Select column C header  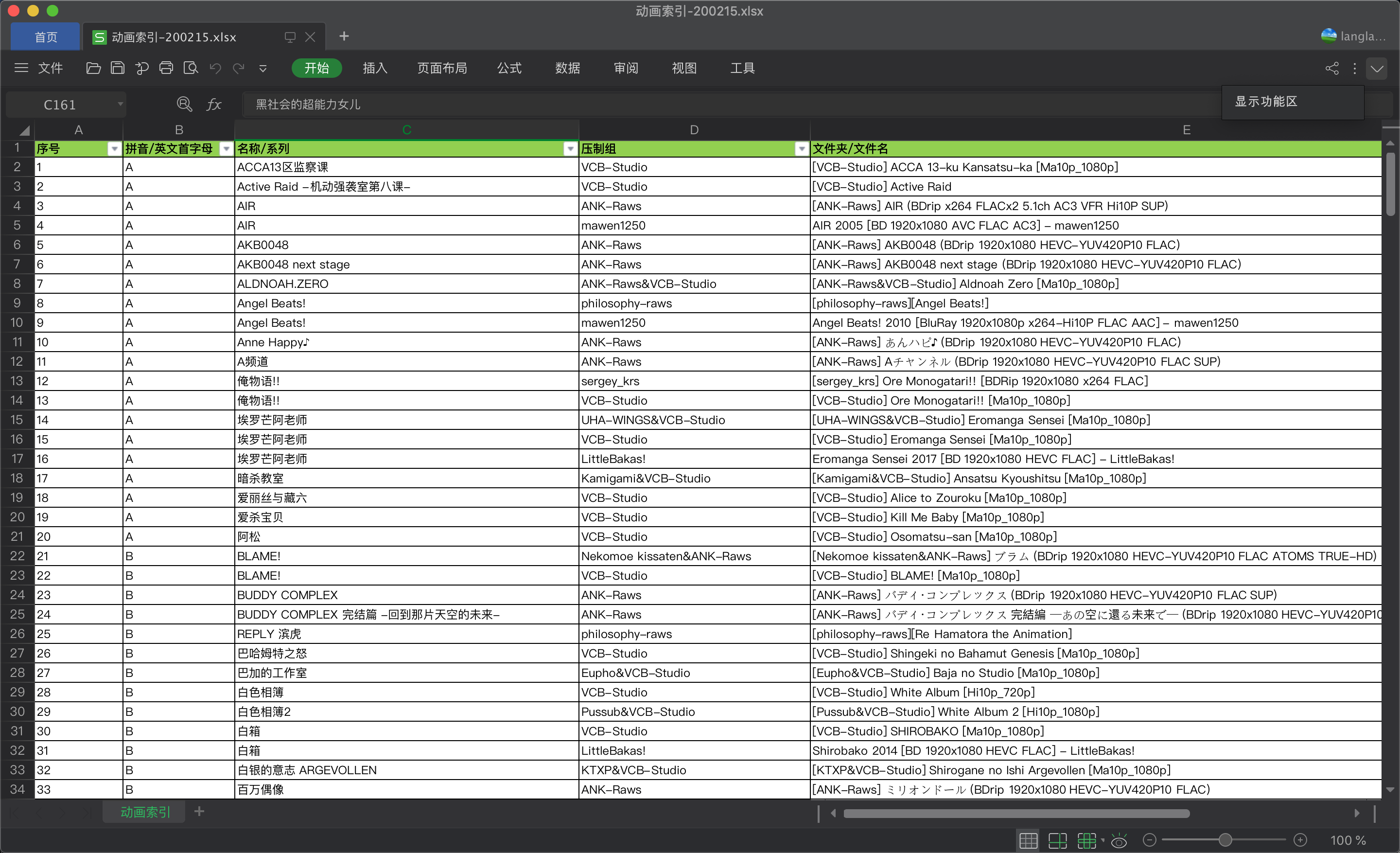click(x=406, y=130)
